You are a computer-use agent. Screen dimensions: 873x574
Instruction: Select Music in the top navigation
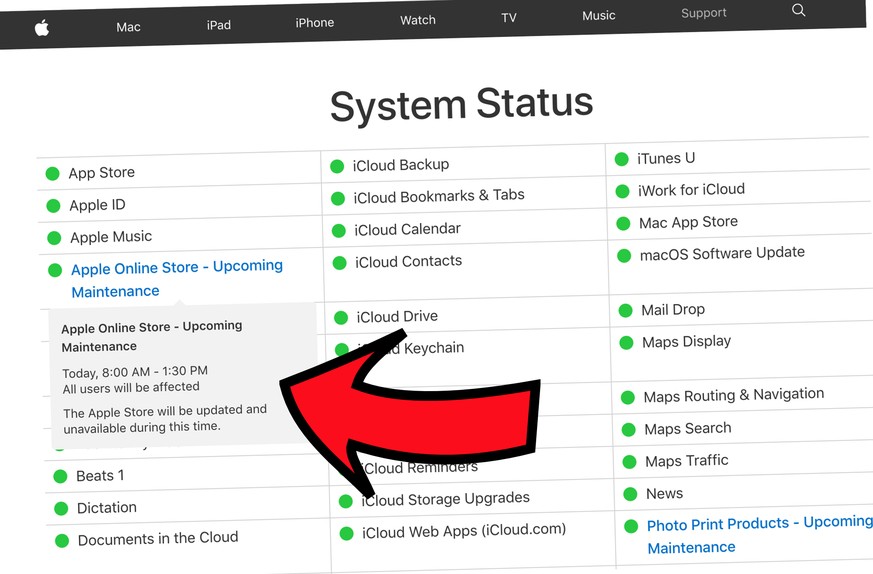[x=598, y=16]
